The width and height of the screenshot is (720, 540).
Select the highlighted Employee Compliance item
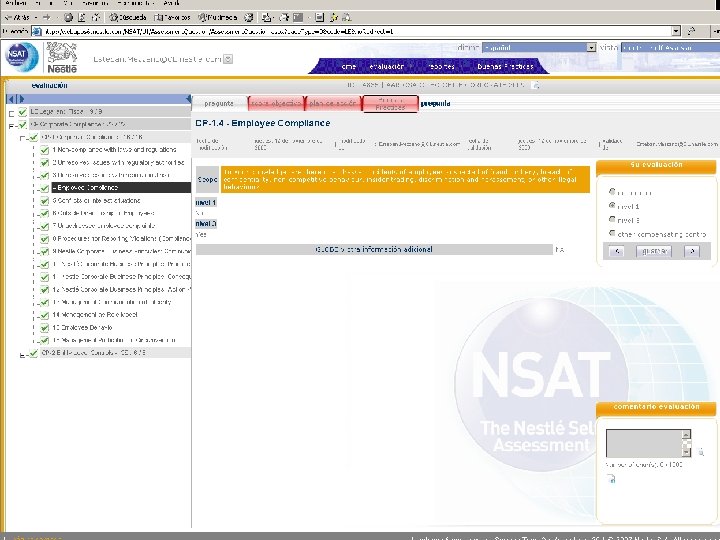(x=121, y=187)
